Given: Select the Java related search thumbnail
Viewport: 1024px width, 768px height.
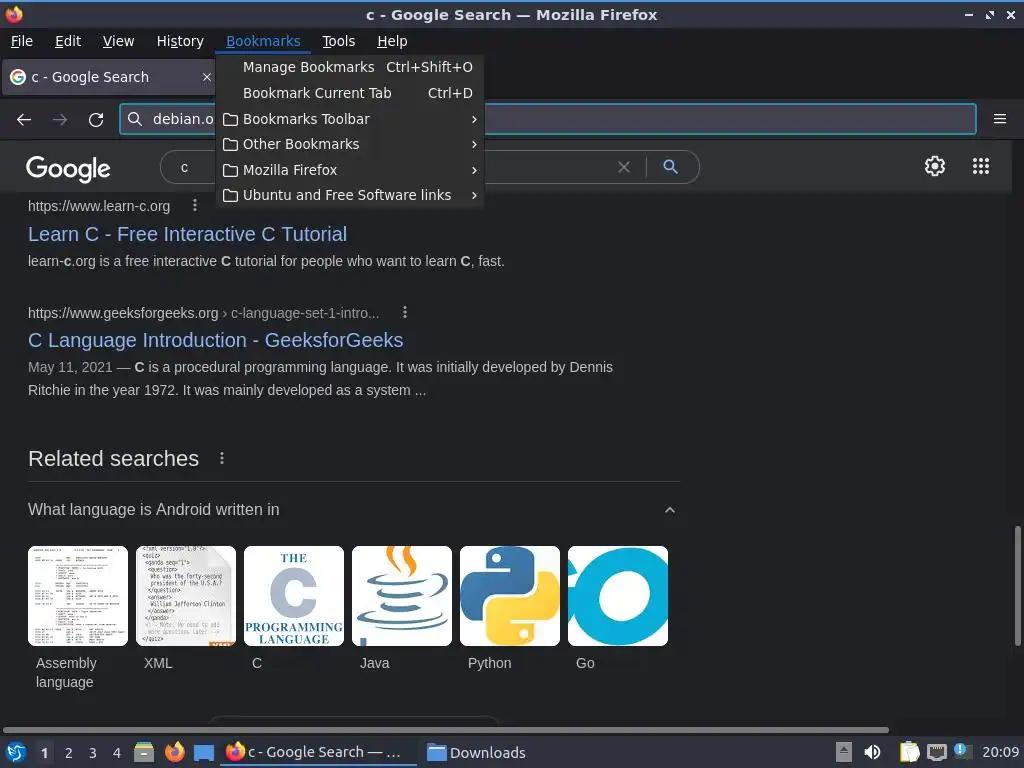Looking at the screenshot, I should pyautogui.click(x=402, y=596).
